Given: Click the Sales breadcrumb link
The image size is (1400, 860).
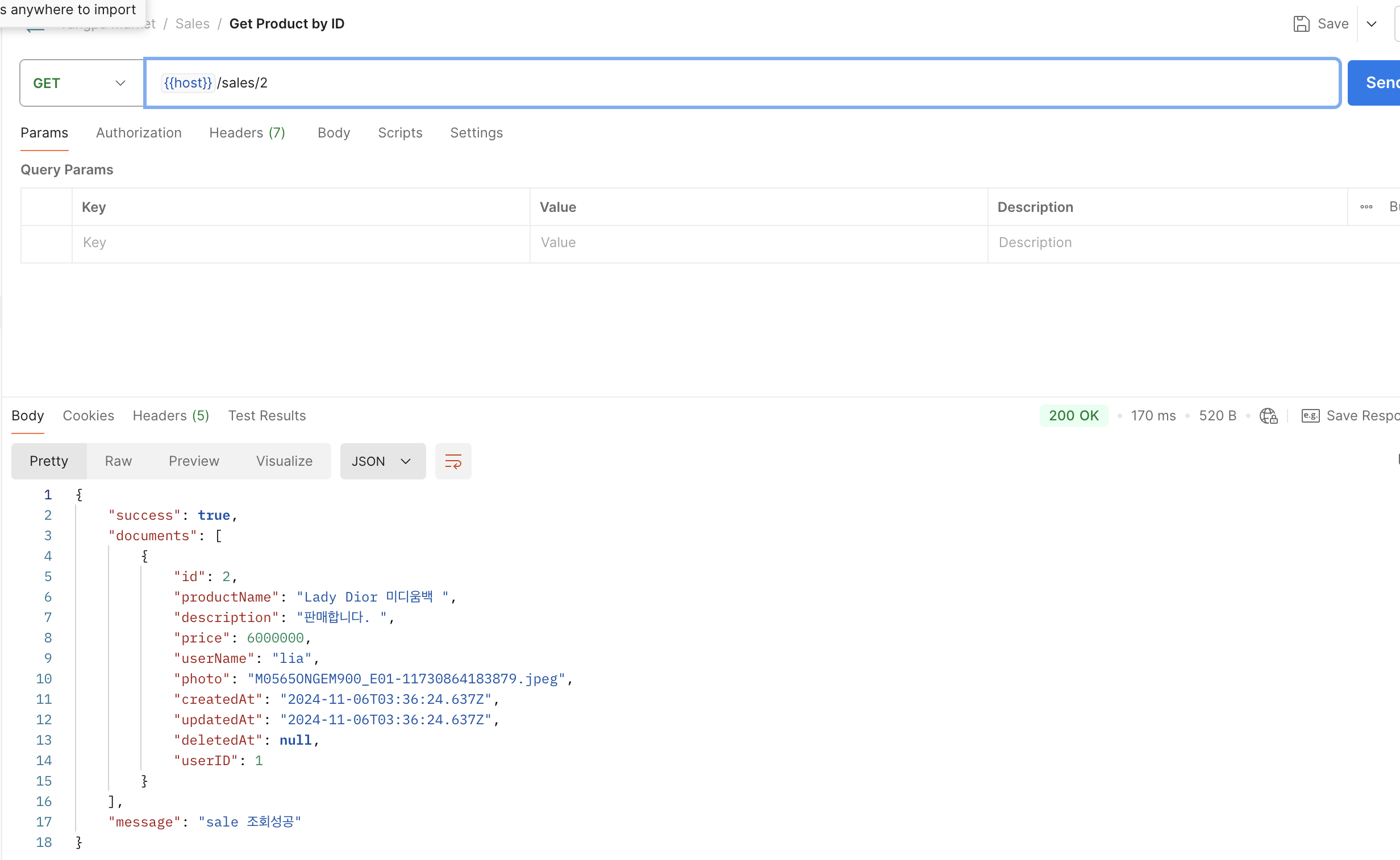Looking at the screenshot, I should 192,24.
